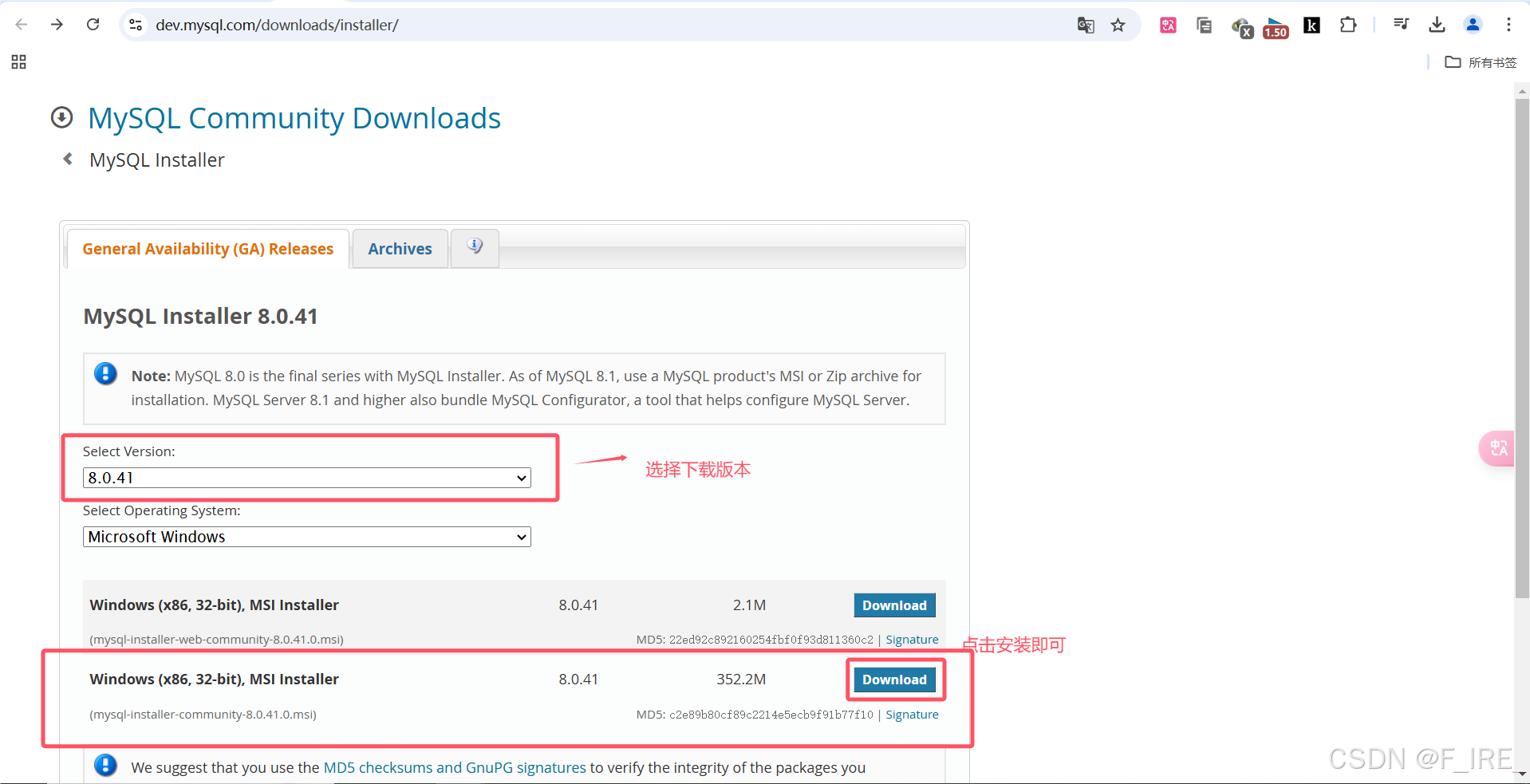Open Signature link for web-community installer

pos(912,640)
